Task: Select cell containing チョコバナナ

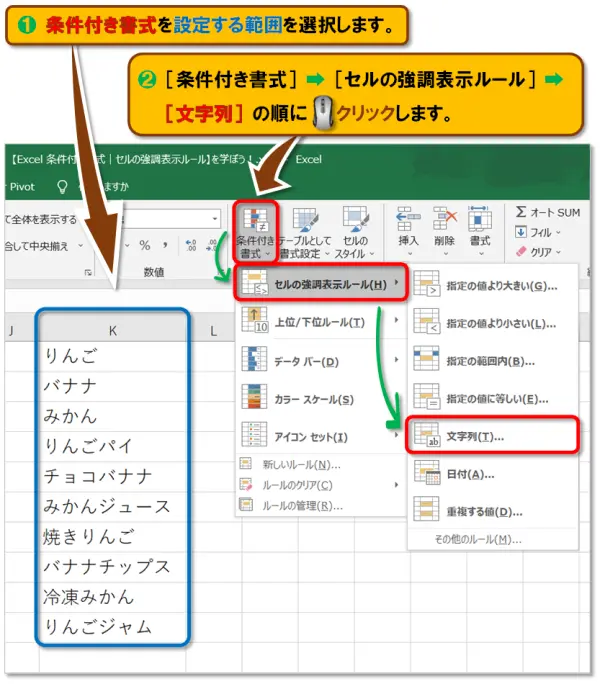Action: [x=113, y=477]
